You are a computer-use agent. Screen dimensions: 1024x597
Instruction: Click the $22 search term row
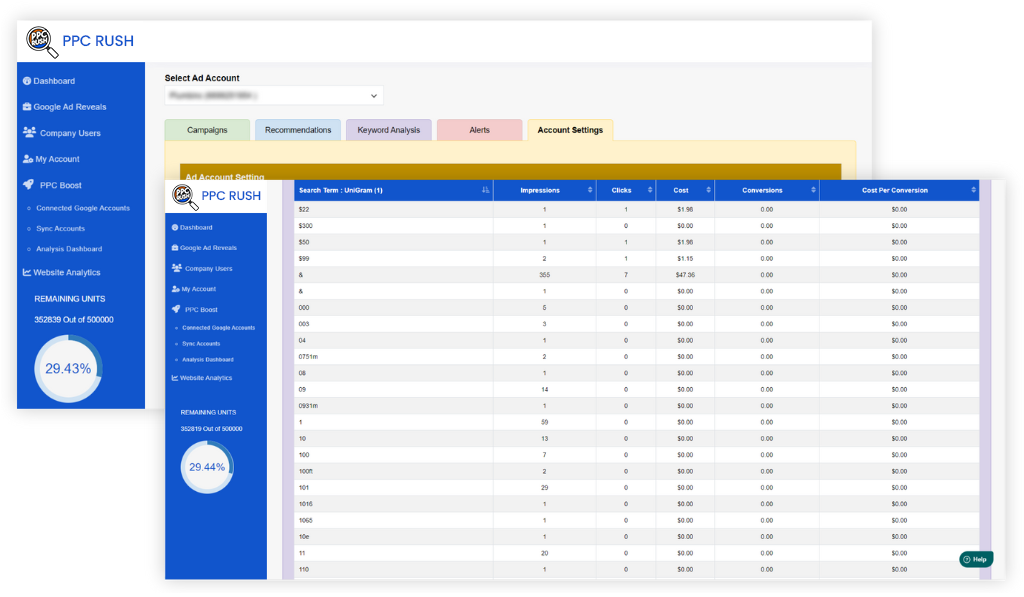tap(637, 210)
